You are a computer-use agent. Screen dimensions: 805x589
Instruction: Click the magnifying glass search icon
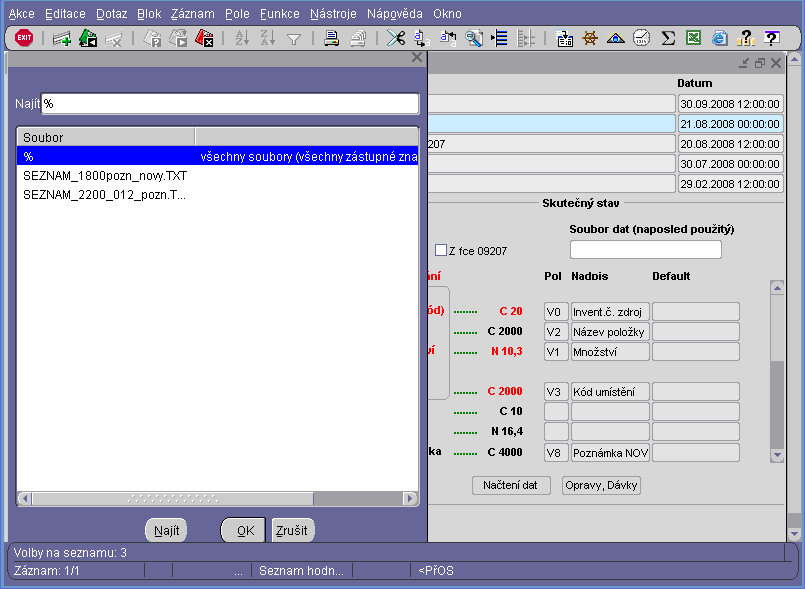[x=474, y=39]
